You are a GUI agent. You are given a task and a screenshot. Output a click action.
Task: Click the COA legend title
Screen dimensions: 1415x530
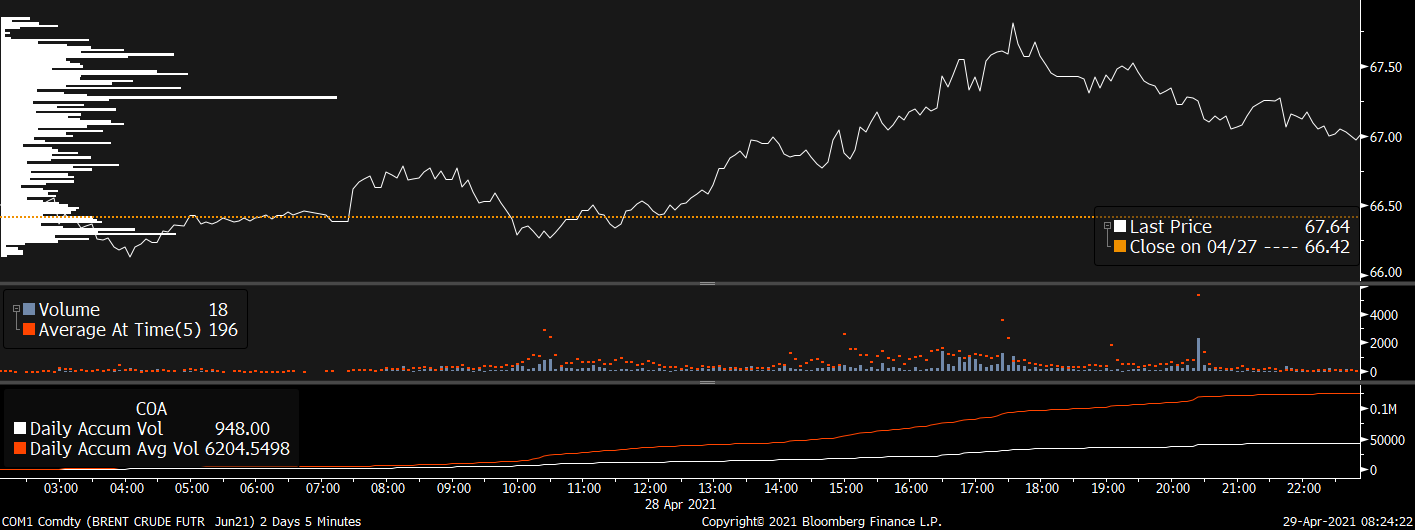(151, 409)
